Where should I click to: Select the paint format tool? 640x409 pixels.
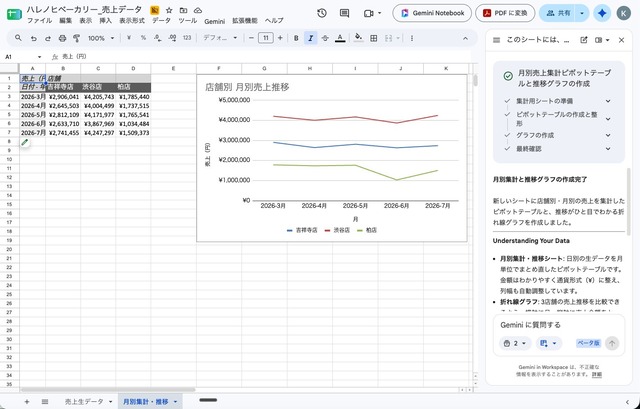(76, 38)
